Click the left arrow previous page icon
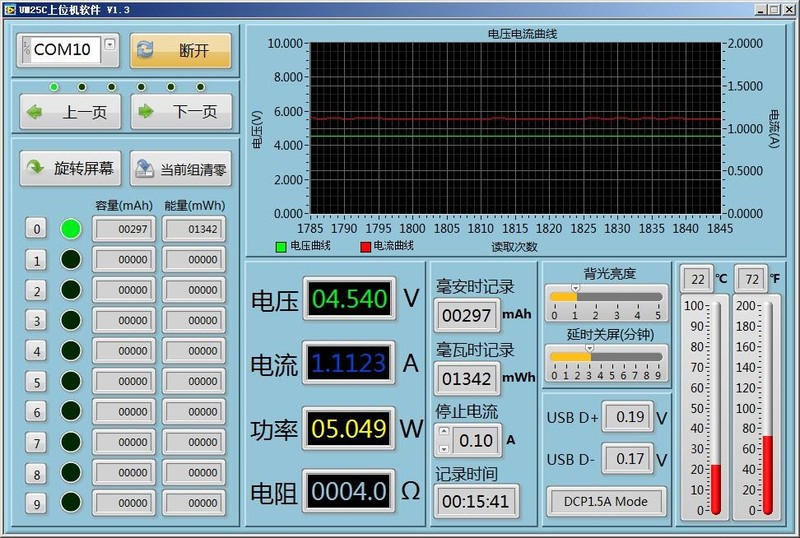The image size is (800, 538). point(37,112)
